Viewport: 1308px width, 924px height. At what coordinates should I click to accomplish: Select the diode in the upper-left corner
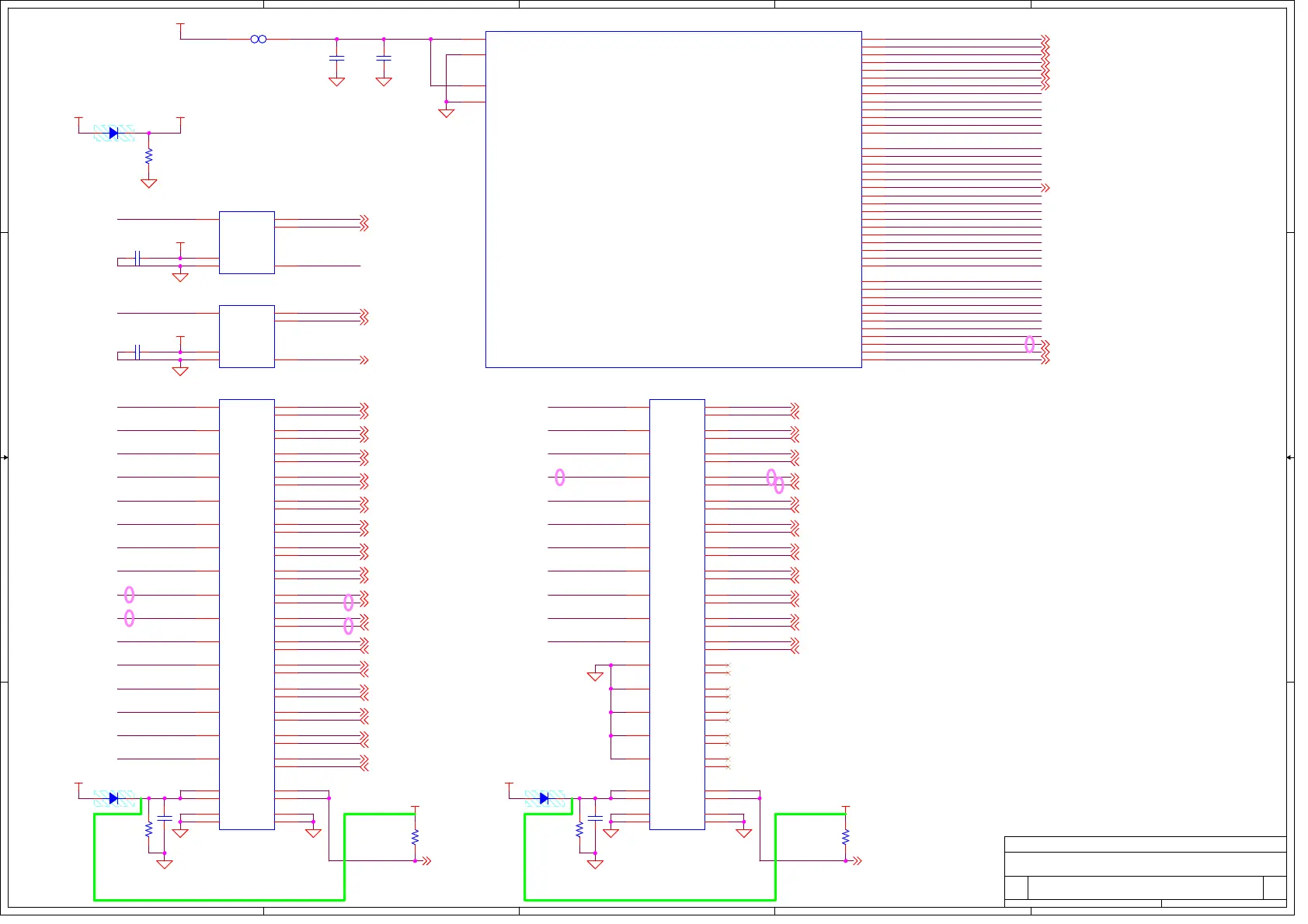114,134
